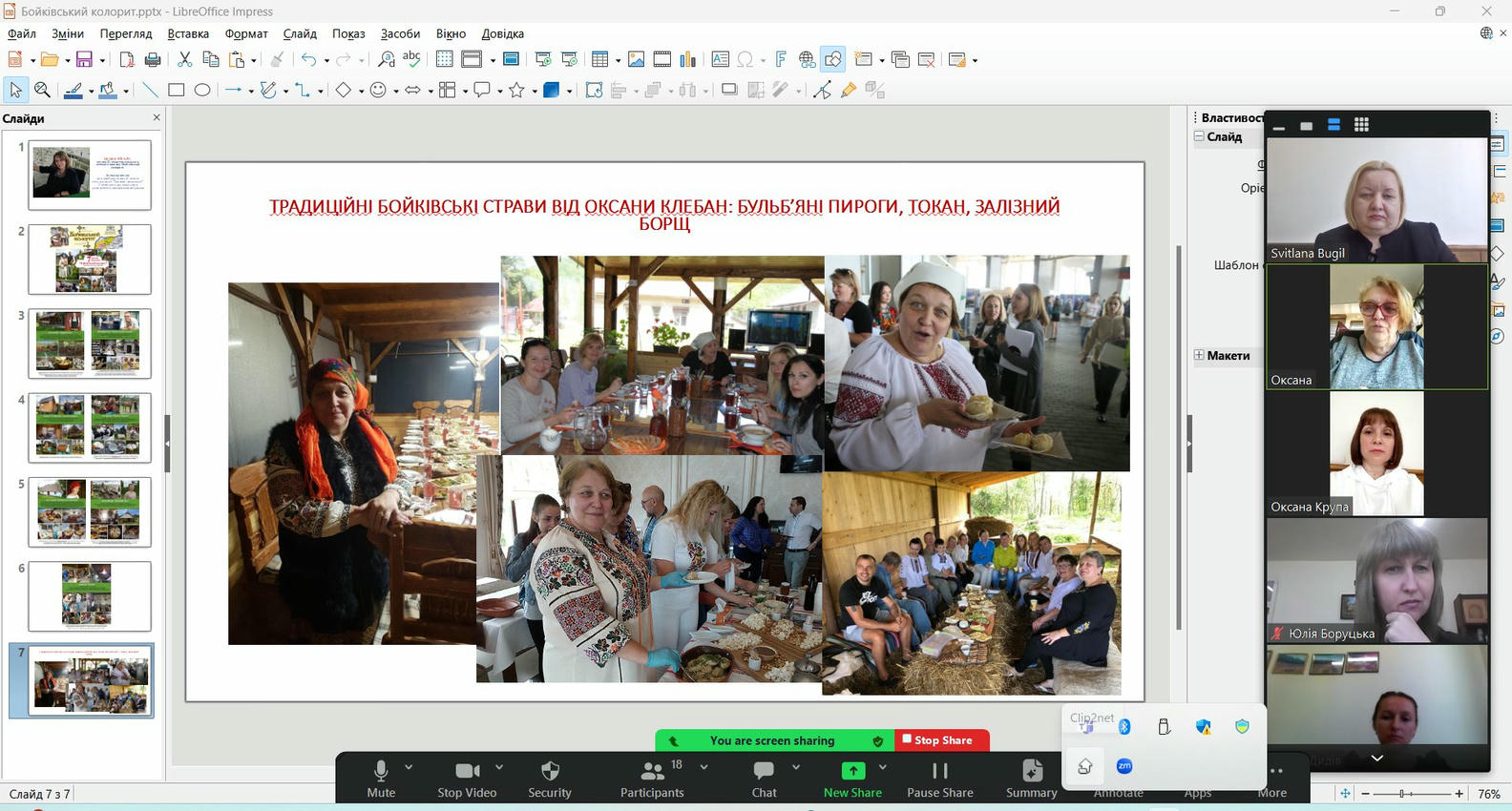Select the Rectangle drawing tool
Viewport: 1512px width, 811px height.
[x=176, y=90]
